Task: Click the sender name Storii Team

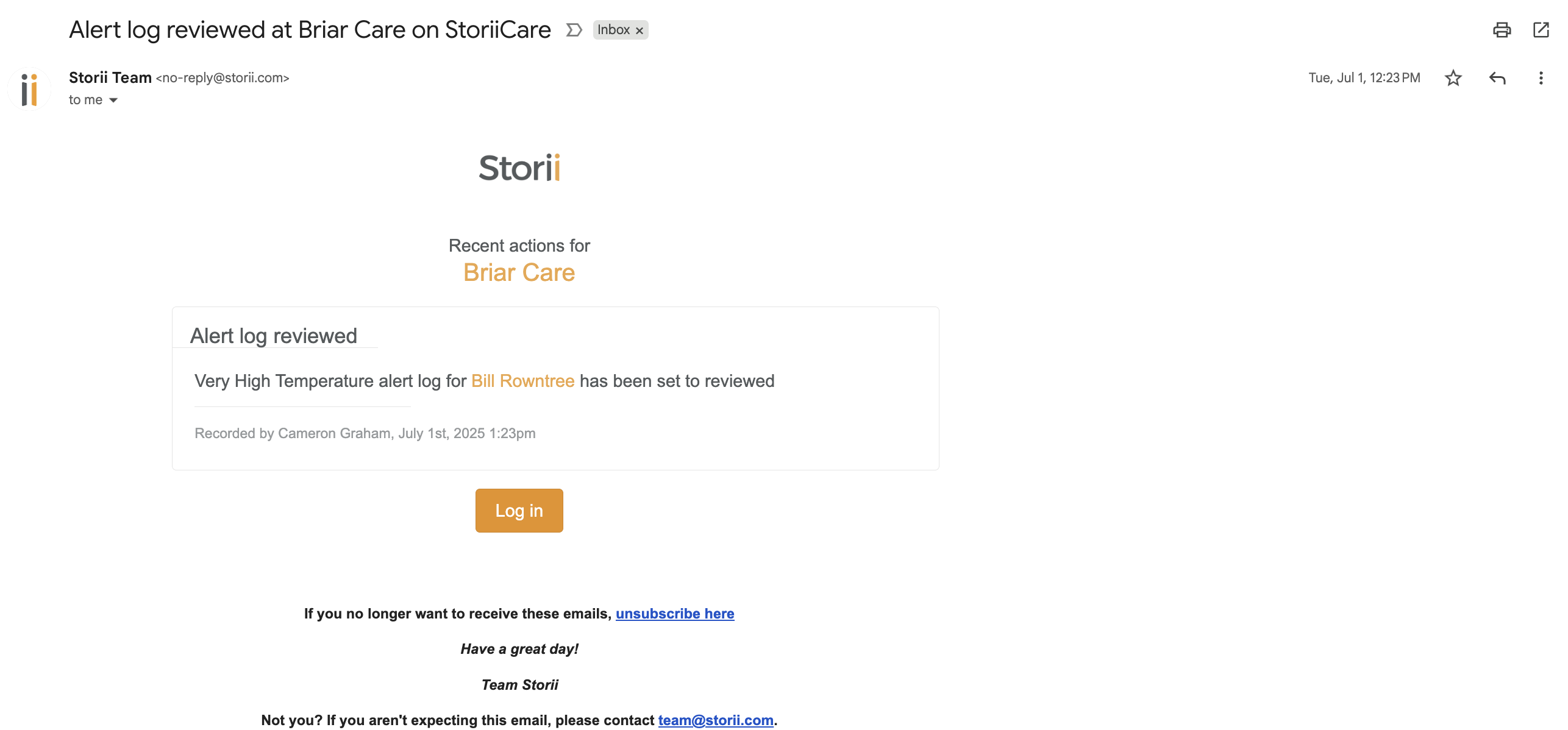Action: [110, 77]
